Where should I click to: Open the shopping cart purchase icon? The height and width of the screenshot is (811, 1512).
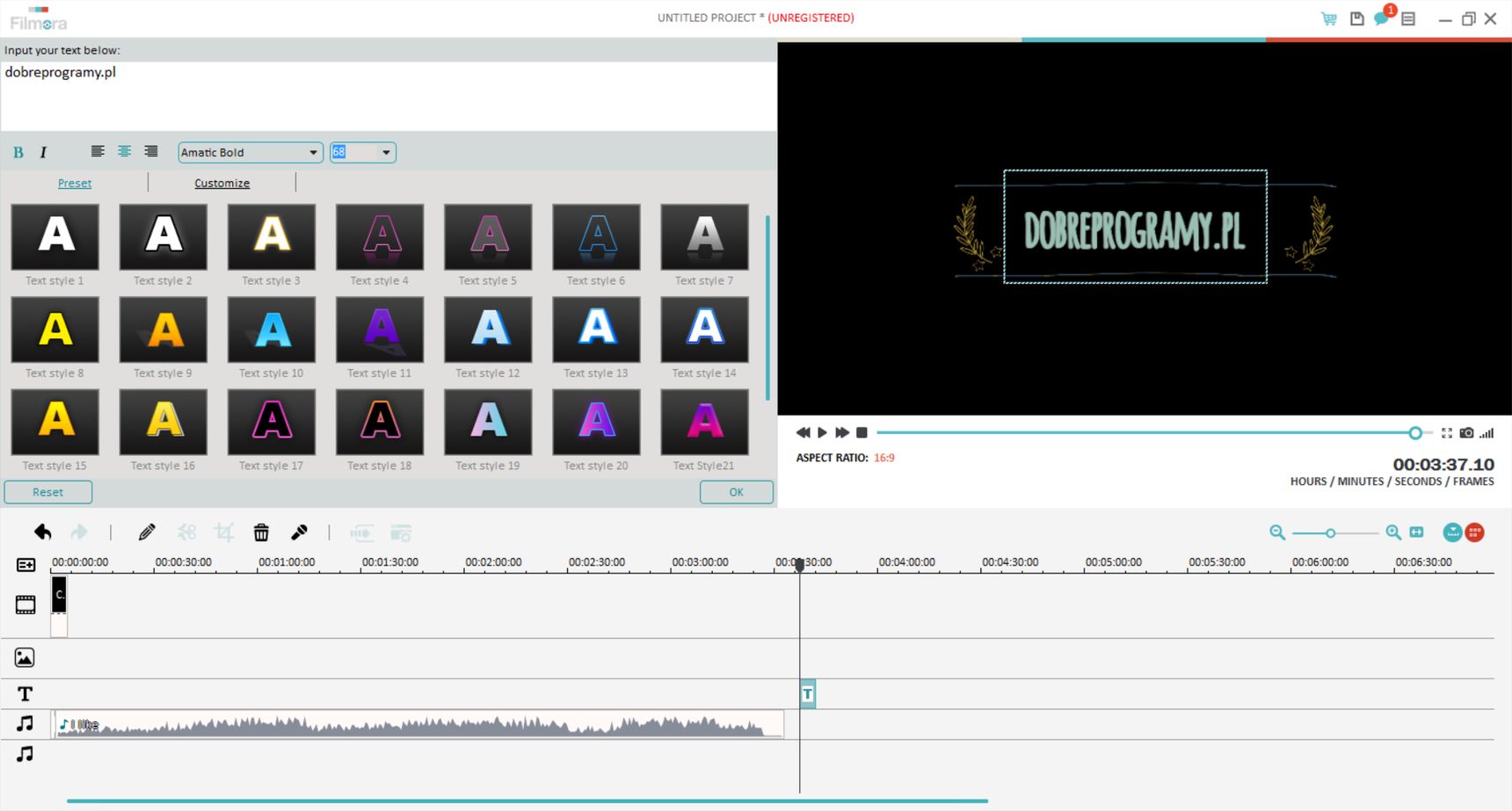(x=1329, y=18)
